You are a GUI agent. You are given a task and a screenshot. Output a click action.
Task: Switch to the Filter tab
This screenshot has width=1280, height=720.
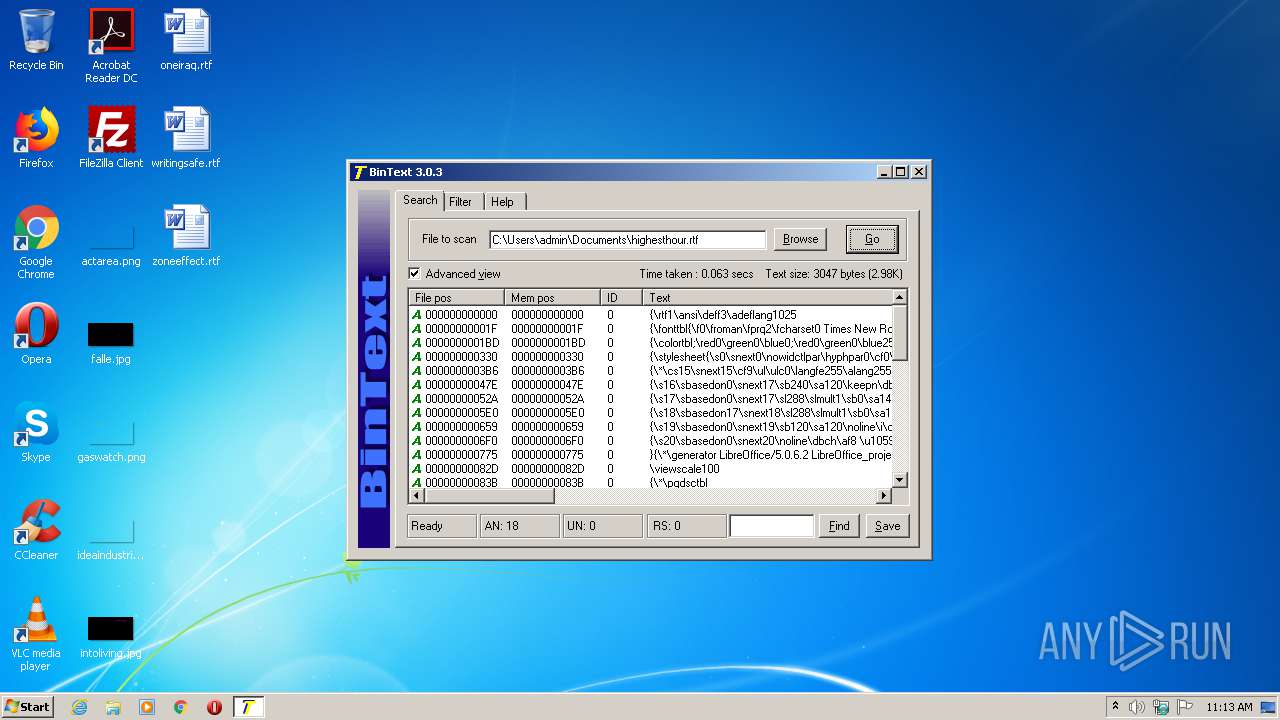(460, 202)
